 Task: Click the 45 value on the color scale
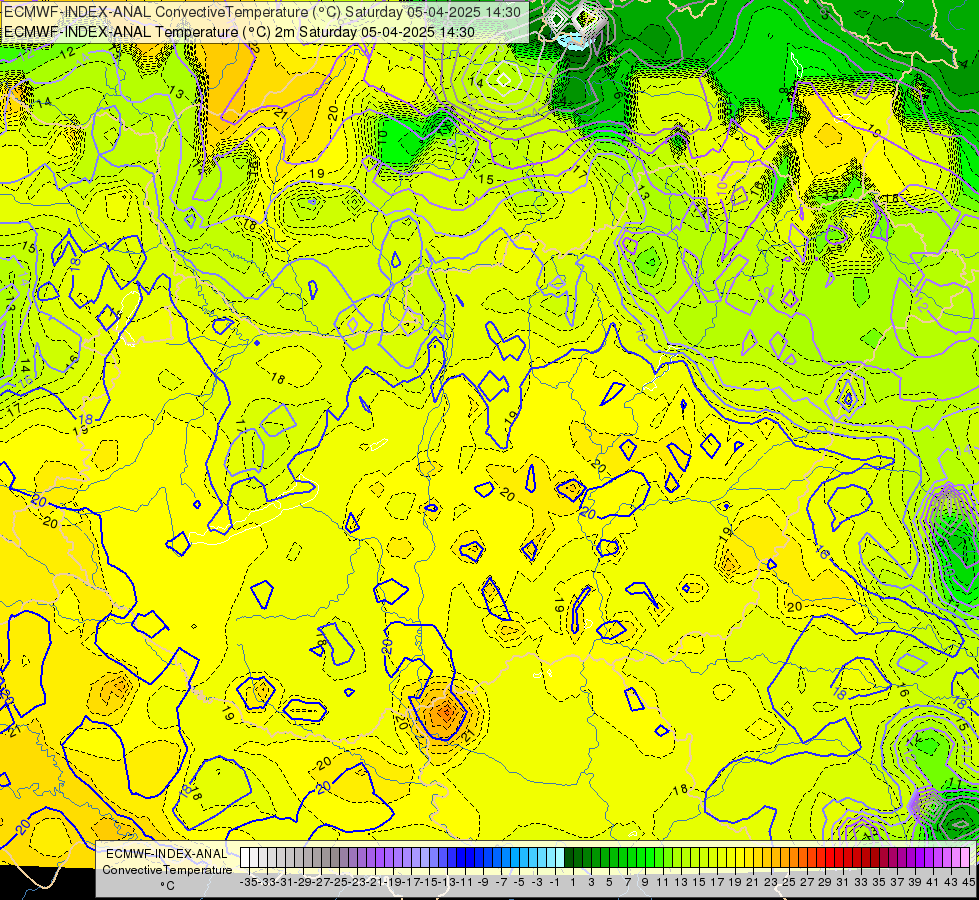[968, 882]
